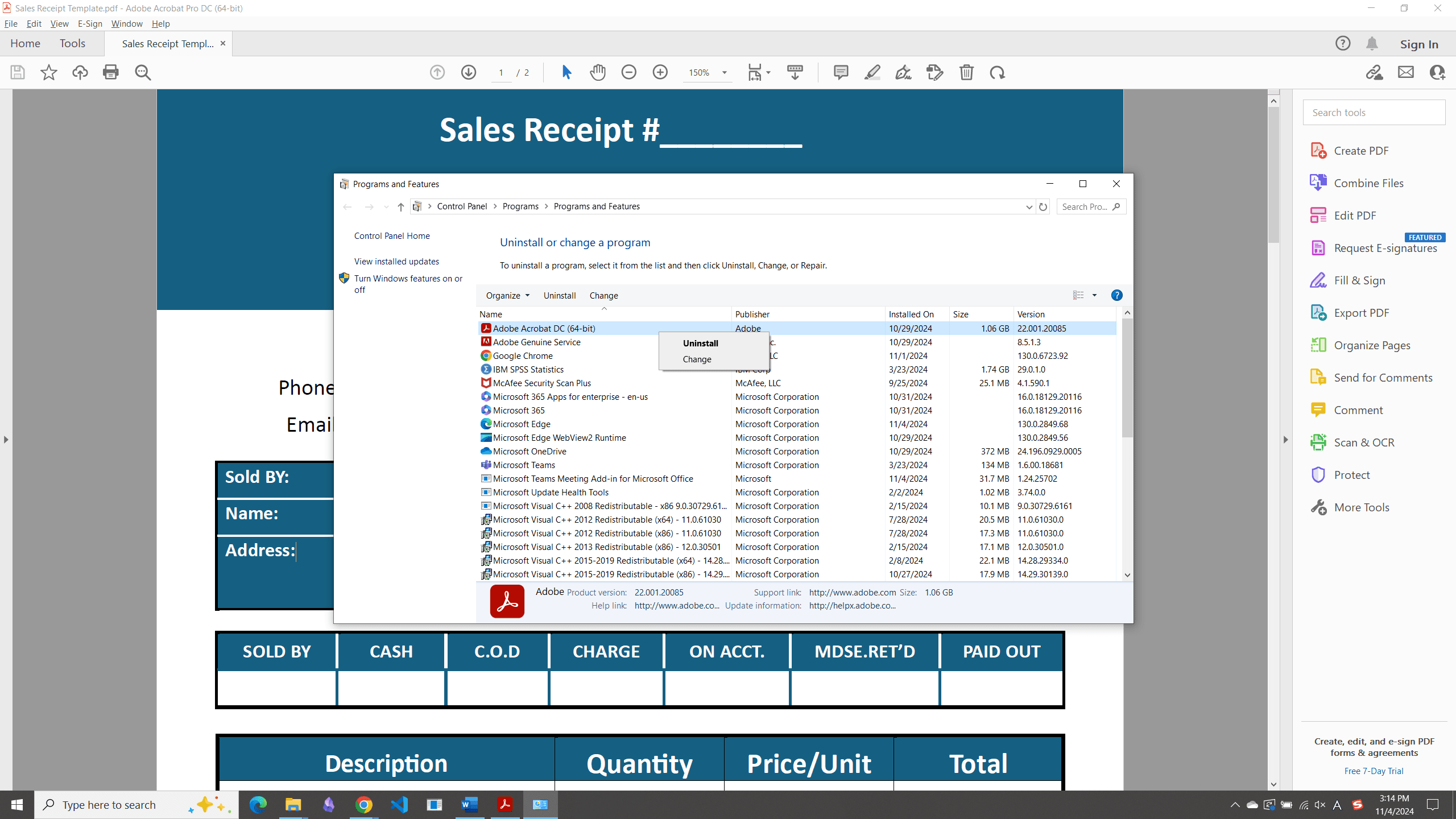1456x819 pixels.
Task: Select the arrow Selection tool
Action: click(x=566, y=72)
